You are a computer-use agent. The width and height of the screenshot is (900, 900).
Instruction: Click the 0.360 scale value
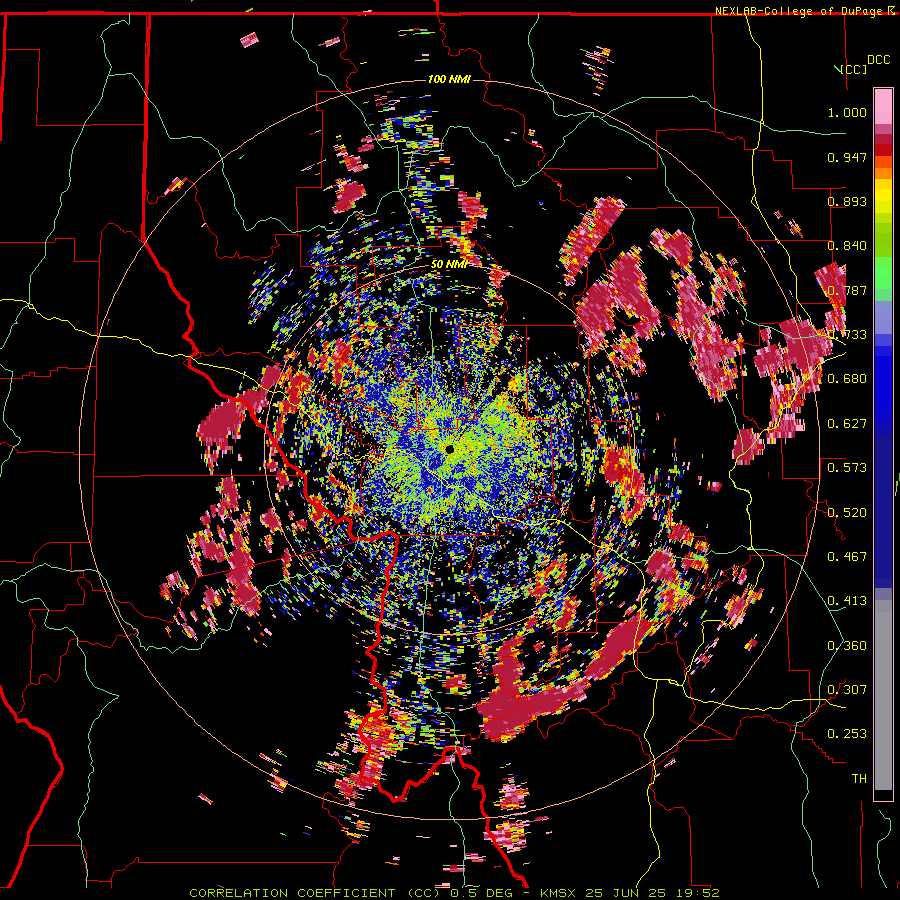[847, 646]
